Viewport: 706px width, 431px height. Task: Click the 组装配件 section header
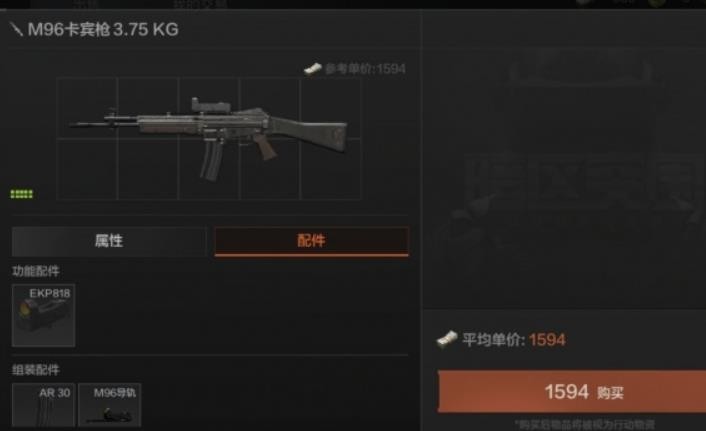pyautogui.click(x=36, y=370)
